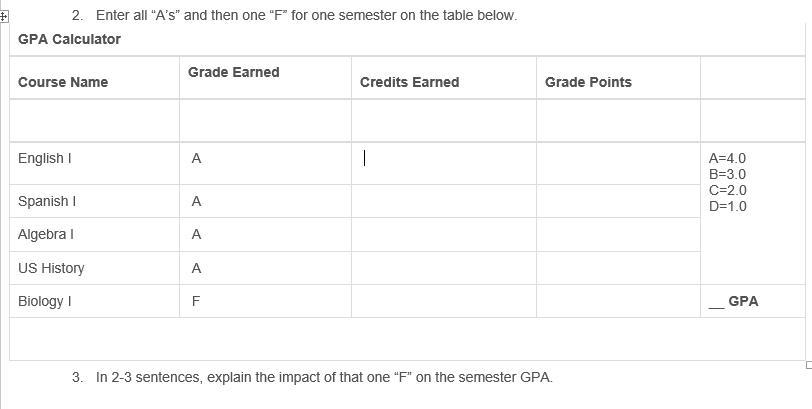Click the Credits Earned cell for Biology I
Viewport: 812px width, 409px height.
(x=444, y=301)
